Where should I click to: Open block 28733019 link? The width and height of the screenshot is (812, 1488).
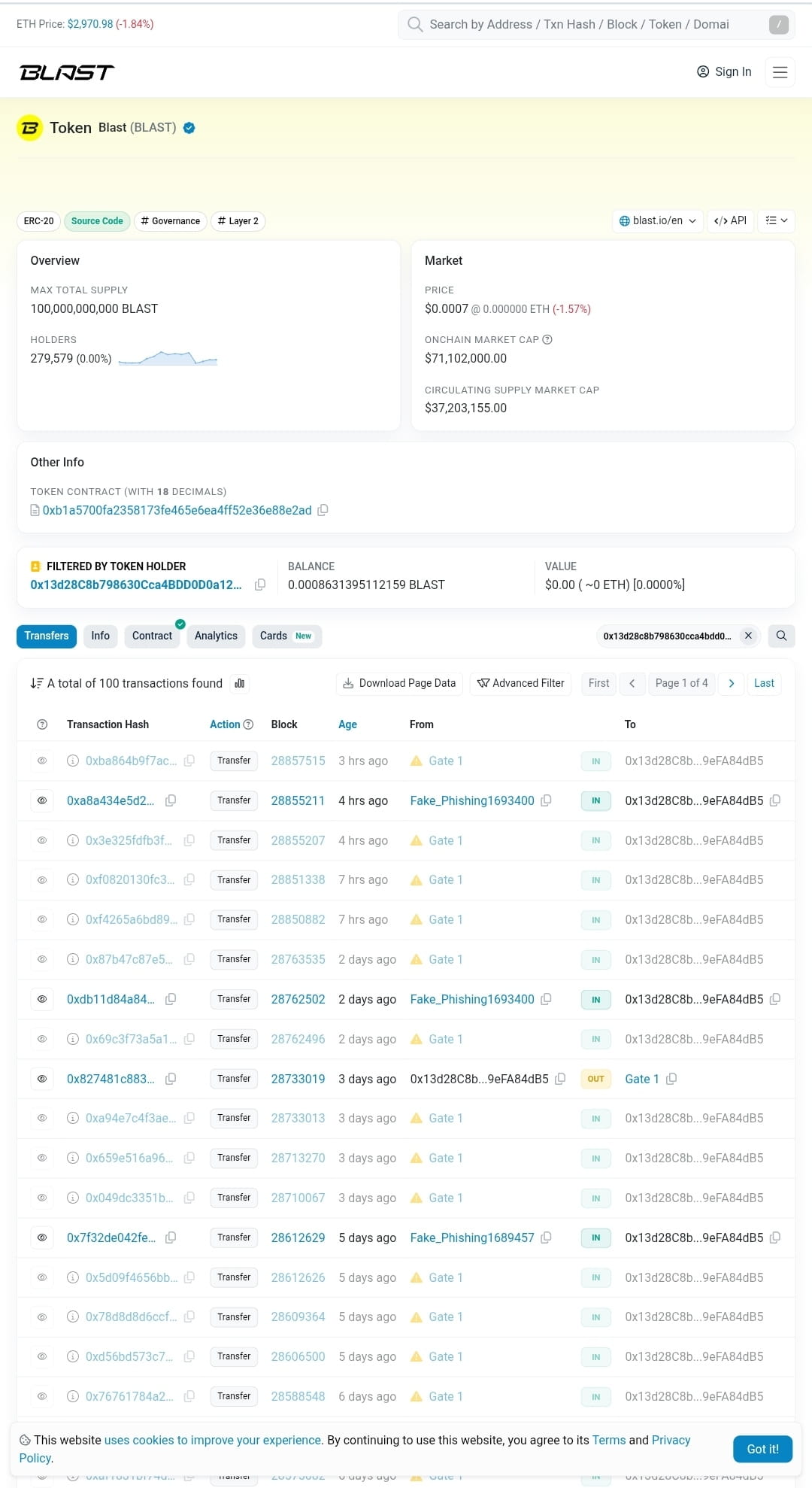tap(298, 1079)
